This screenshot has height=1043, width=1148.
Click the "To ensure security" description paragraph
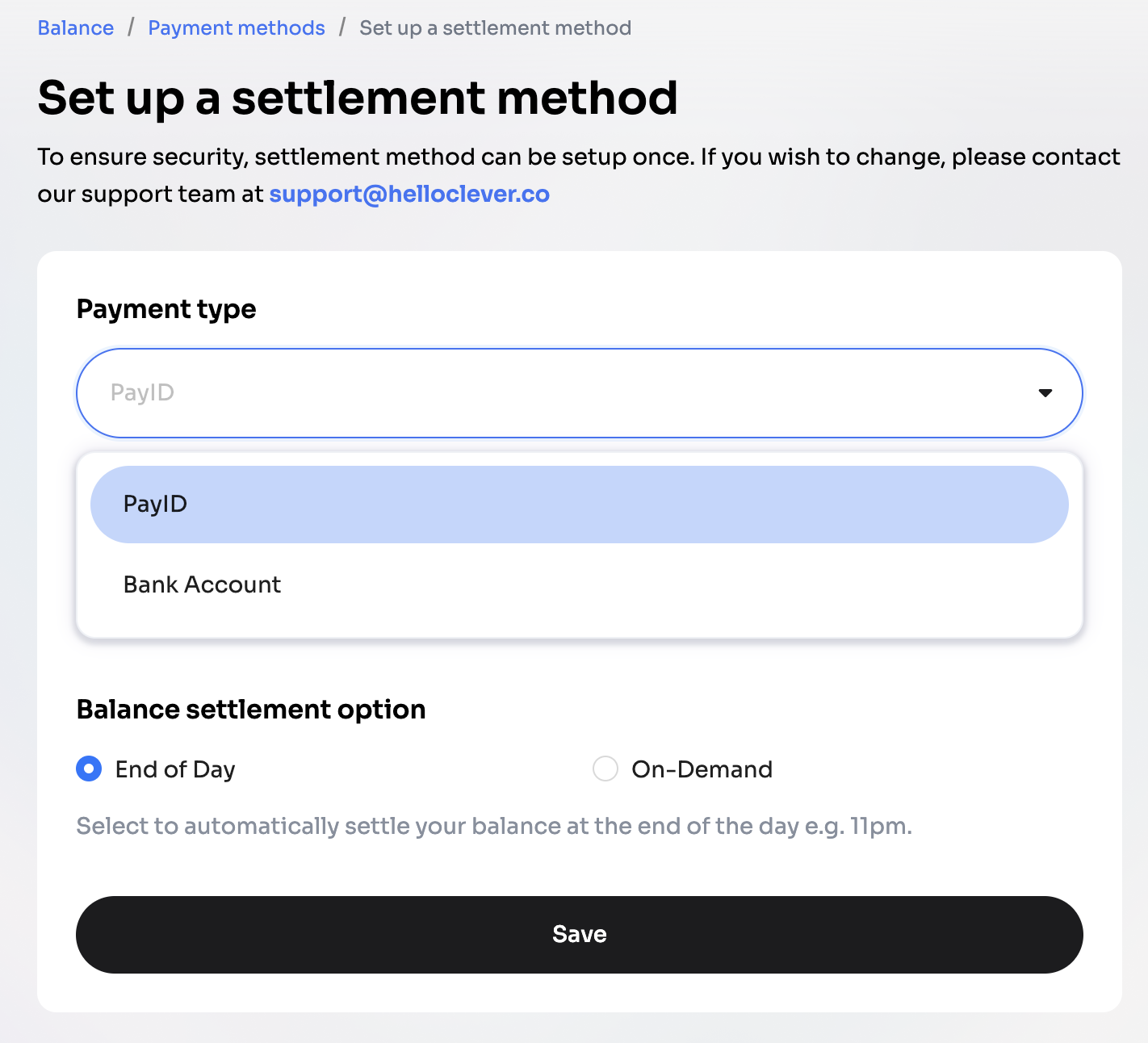578,157
